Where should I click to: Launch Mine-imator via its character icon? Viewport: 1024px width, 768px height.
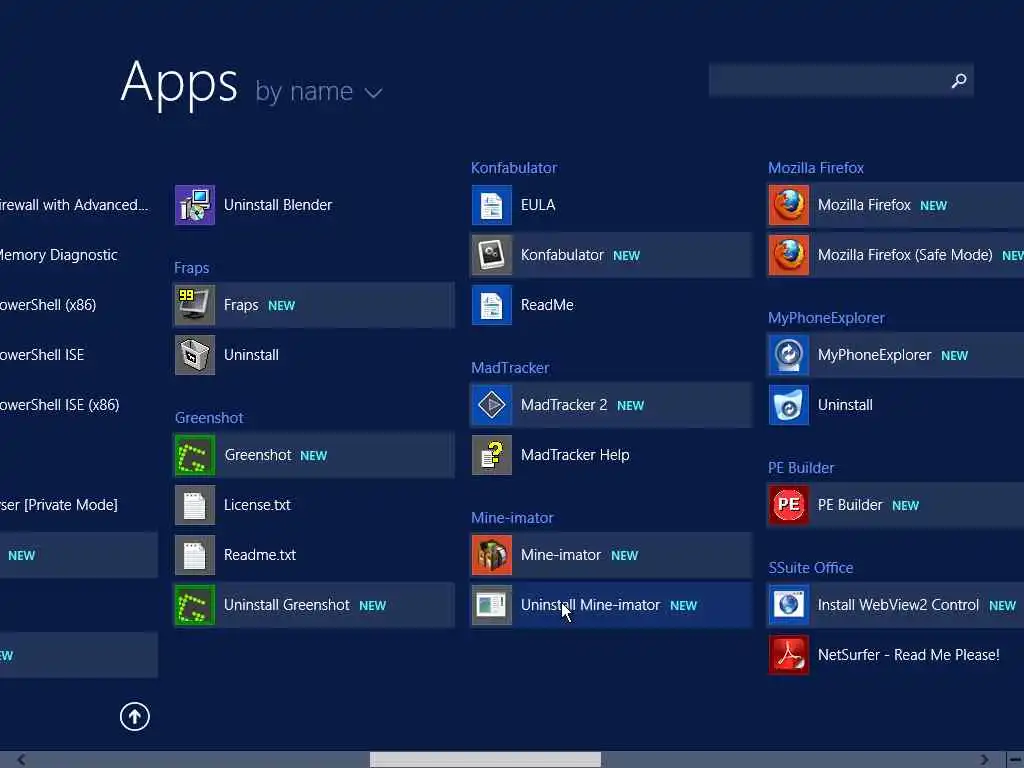pos(492,555)
